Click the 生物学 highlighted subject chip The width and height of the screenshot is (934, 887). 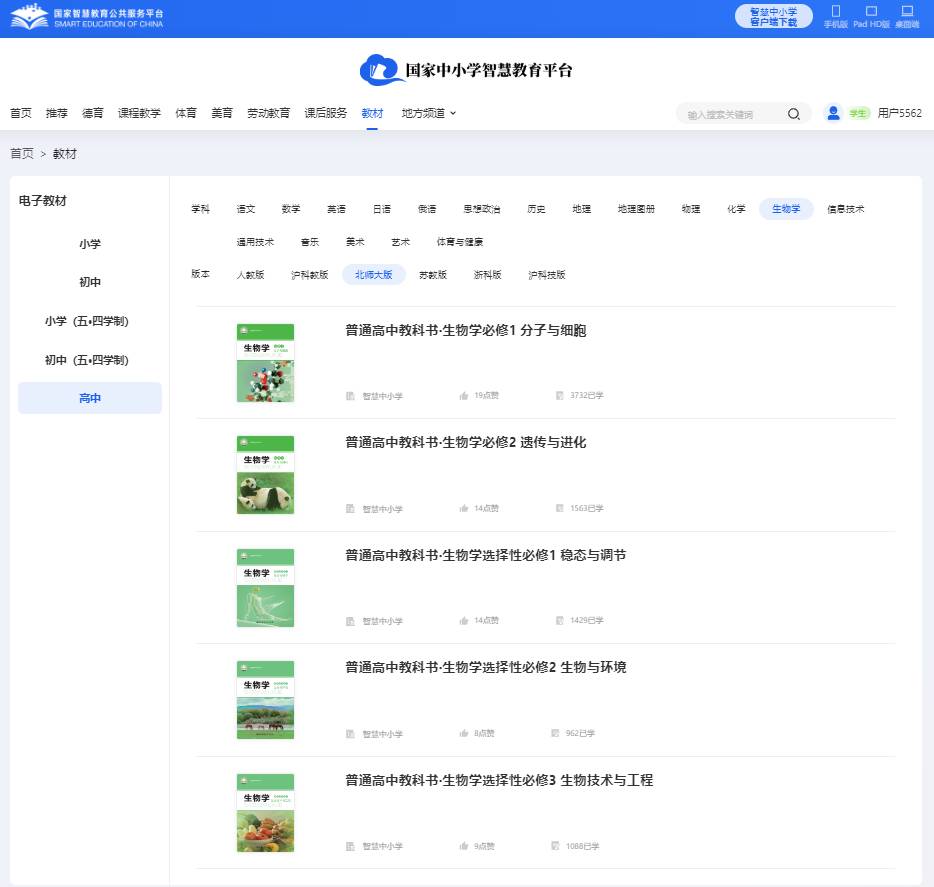(x=788, y=209)
